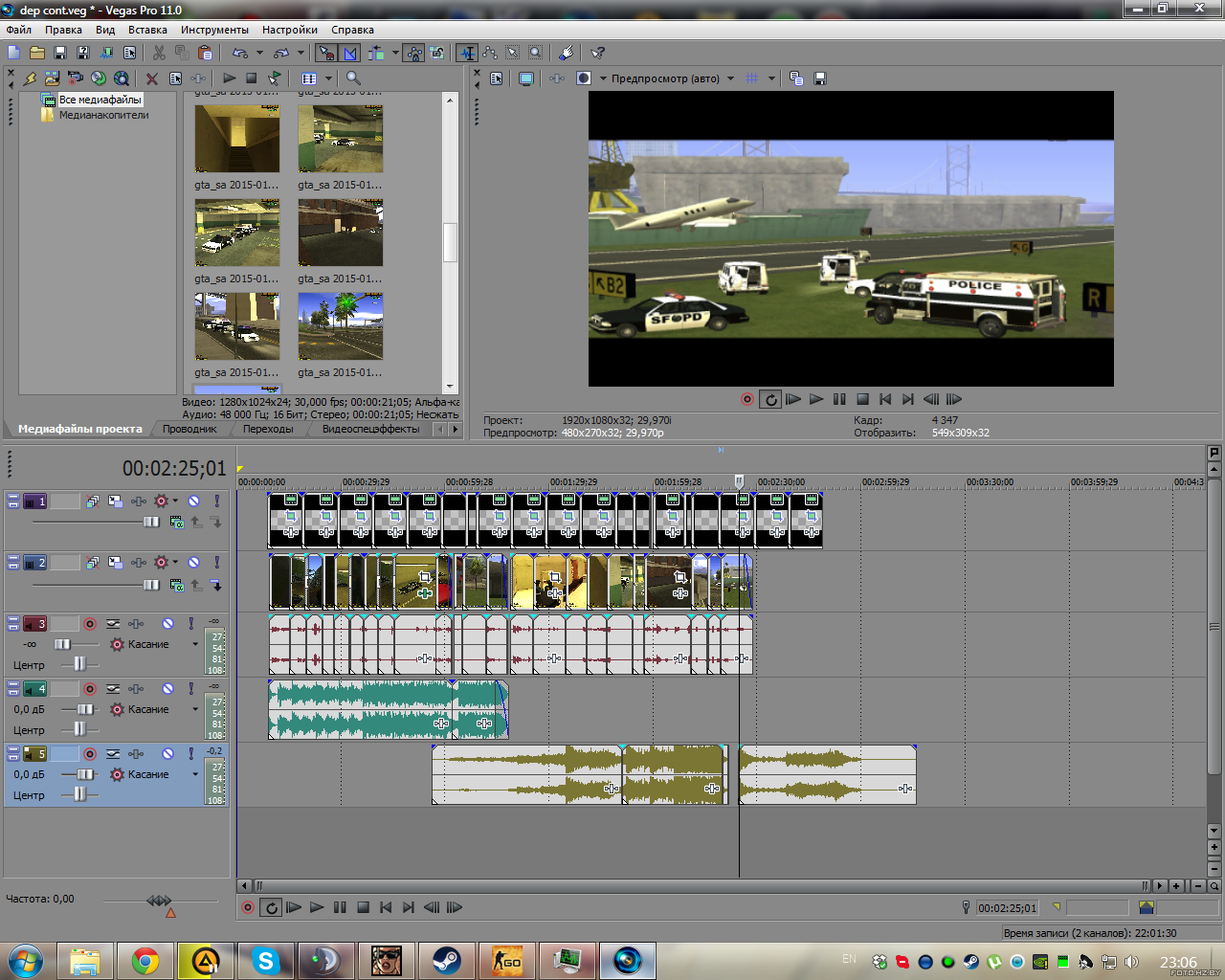Open Undo history dropdown arrow
This screenshot has width=1225, height=980.
[x=259, y=53]
